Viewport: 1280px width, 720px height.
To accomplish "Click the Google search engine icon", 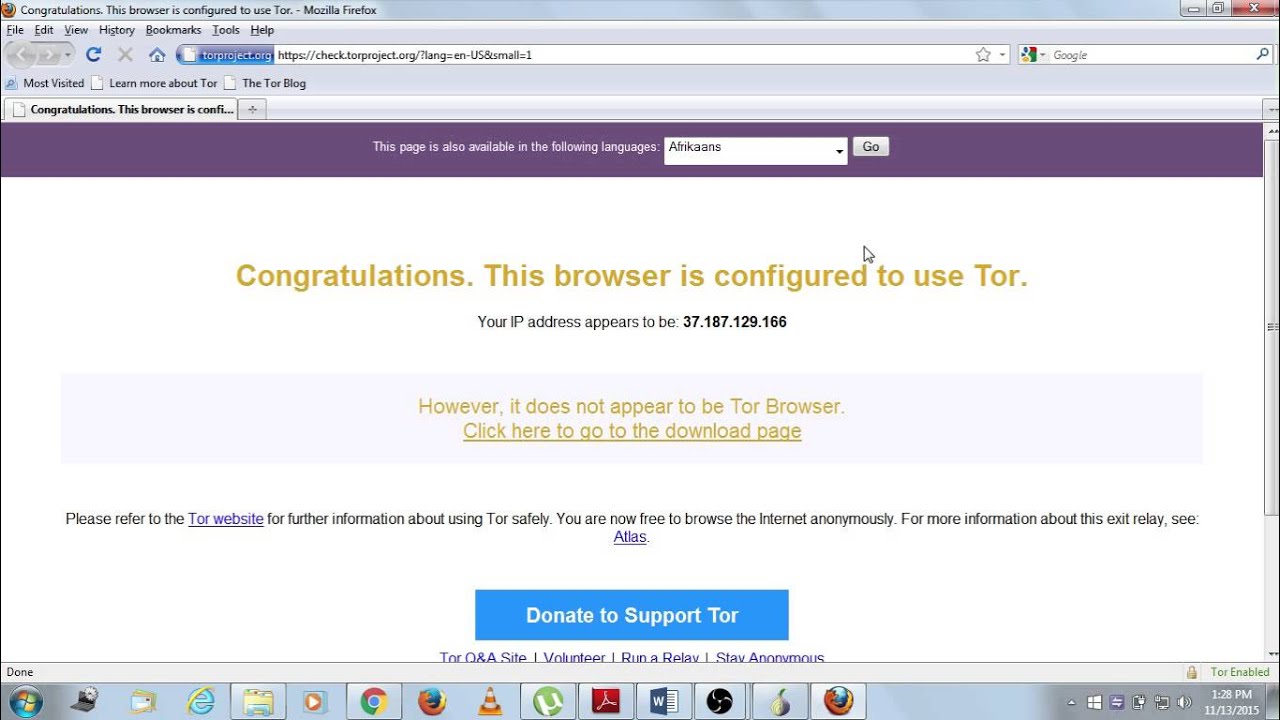I will coord(1027,55).
